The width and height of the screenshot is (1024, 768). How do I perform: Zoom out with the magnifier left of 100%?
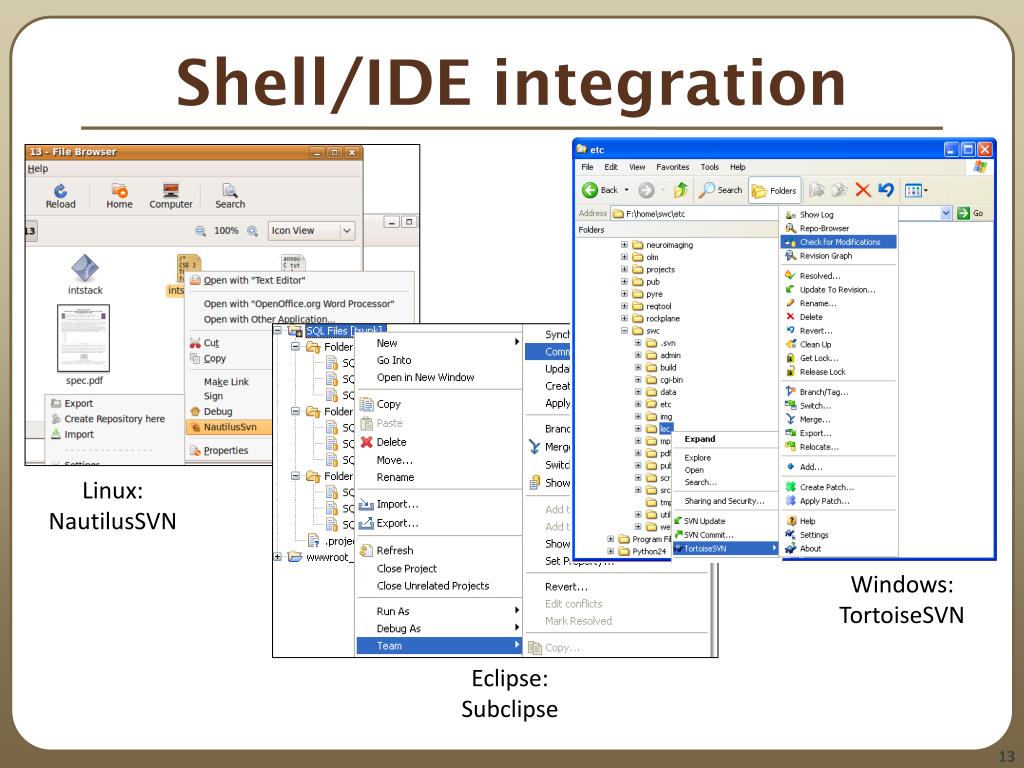point(200,231)
